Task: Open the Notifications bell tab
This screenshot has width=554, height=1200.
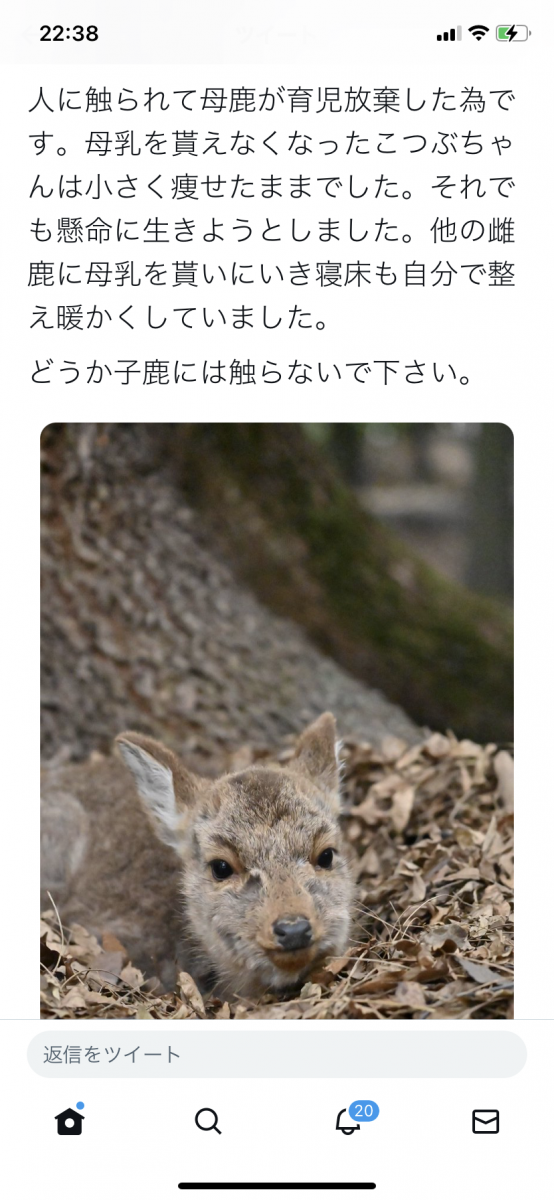Action: (347, 1122)
